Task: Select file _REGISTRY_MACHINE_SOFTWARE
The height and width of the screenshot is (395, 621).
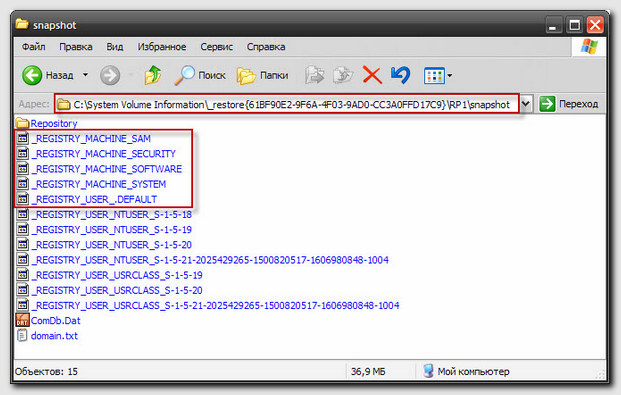Action: click(x=107, y=169)
